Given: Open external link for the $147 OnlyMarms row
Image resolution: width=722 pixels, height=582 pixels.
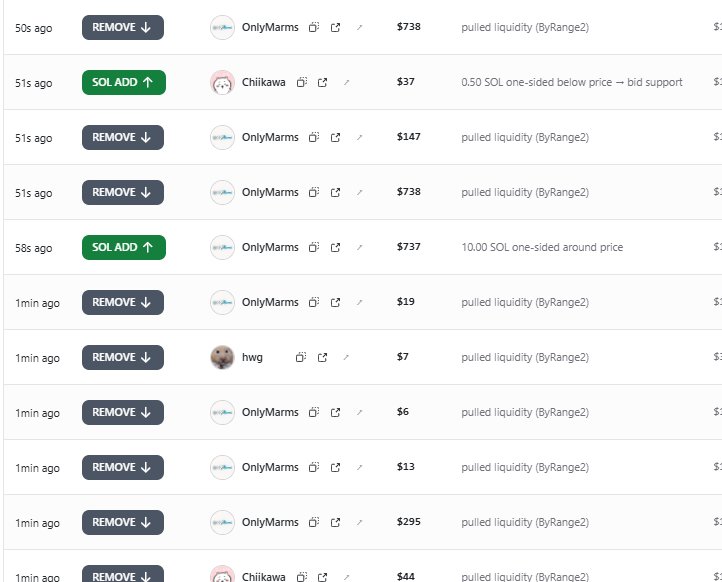Looking at the screenshot, I should [335, 137].
